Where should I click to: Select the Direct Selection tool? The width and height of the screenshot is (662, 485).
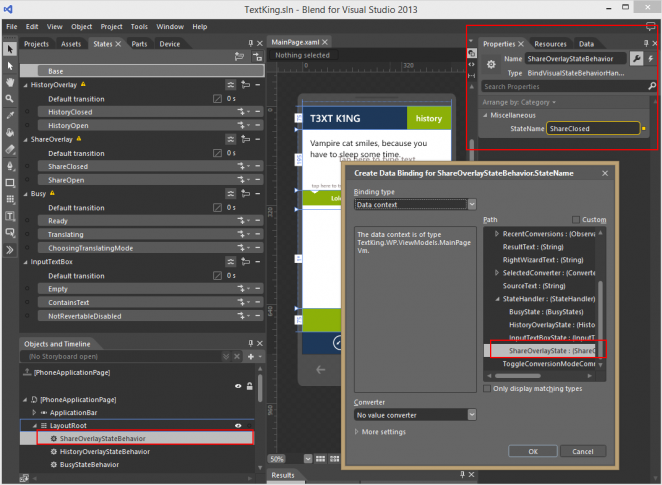(10, 66)
